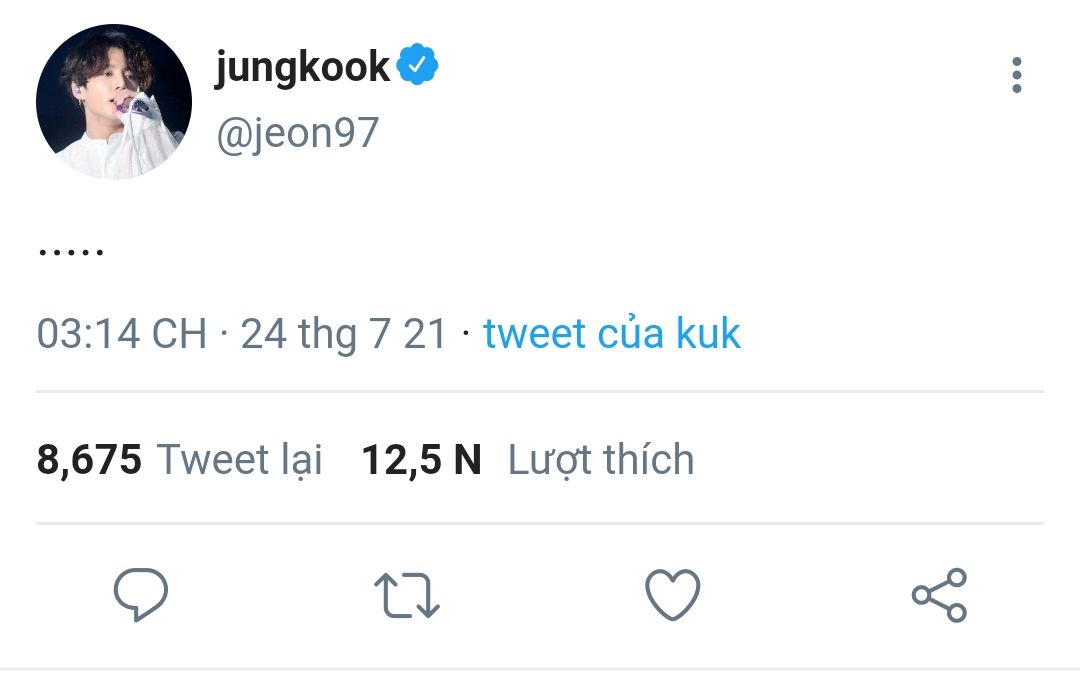Click the date 24 thg 7 21
The width and height of the screenshot is (1080, 687).
tap(343, 334)
